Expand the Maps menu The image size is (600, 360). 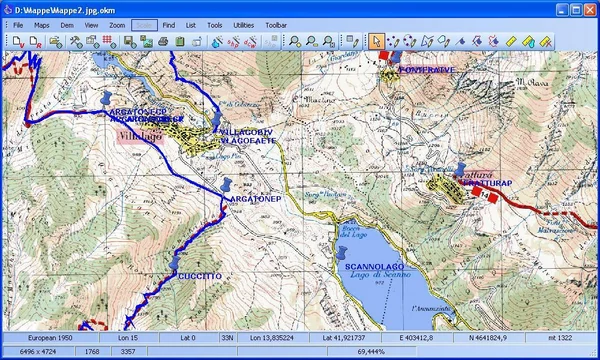click(42, 25)
